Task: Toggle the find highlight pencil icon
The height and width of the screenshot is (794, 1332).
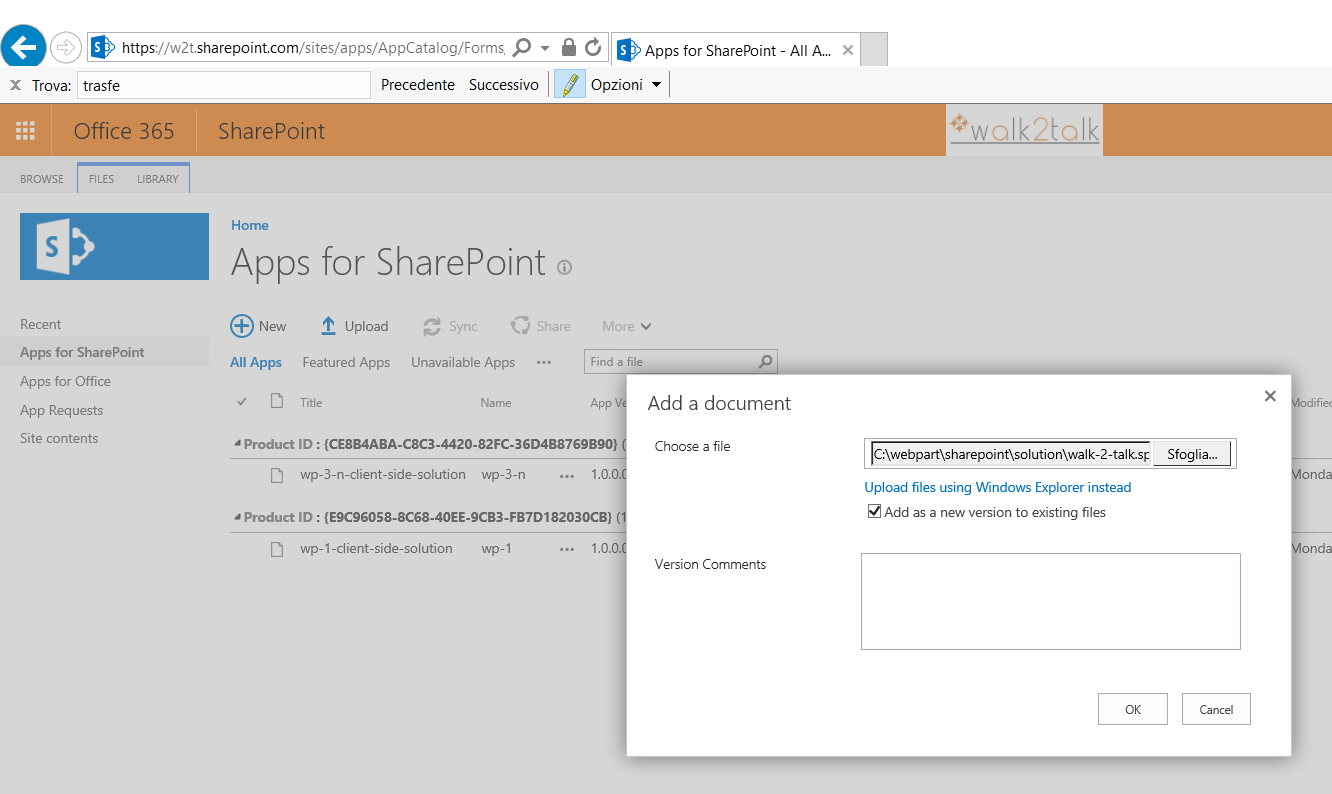Action: tap(570, 85)
